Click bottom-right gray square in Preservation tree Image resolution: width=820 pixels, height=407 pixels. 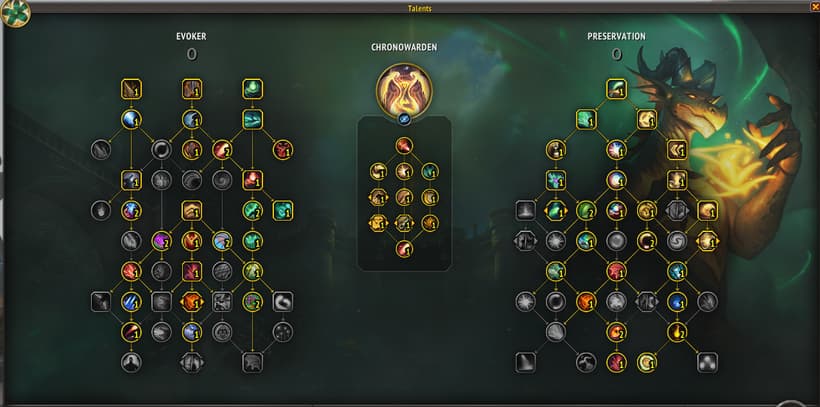click(x=708, y=362)
